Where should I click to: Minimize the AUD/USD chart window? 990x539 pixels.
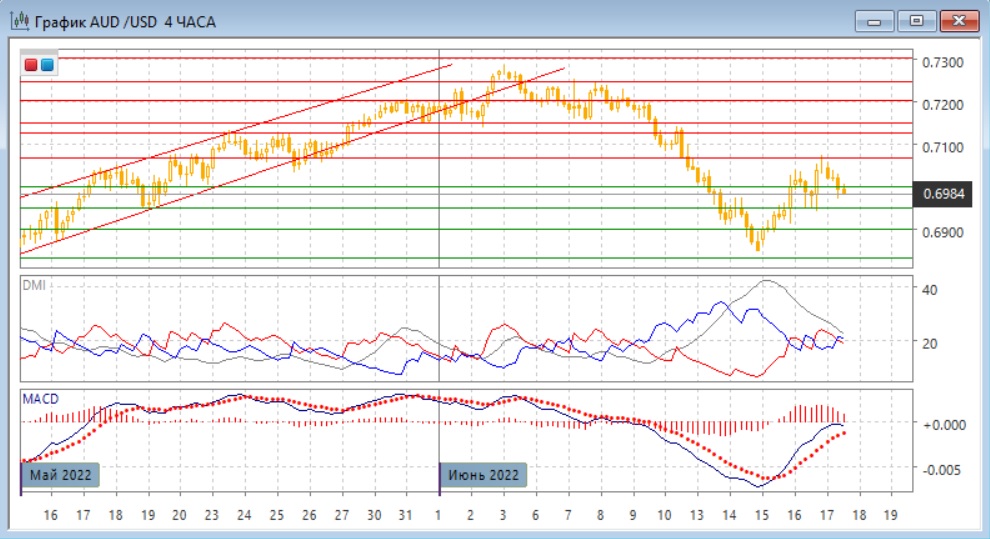click(876, 21)
